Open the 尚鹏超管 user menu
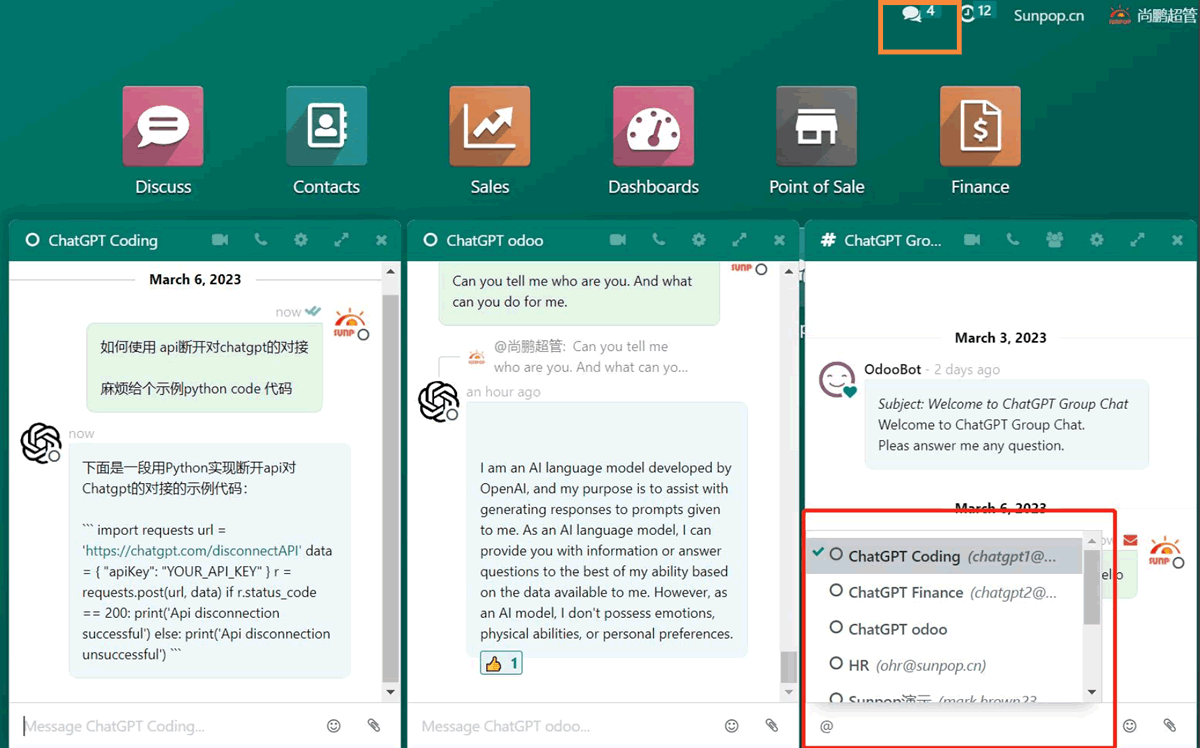 point(1152,15)
